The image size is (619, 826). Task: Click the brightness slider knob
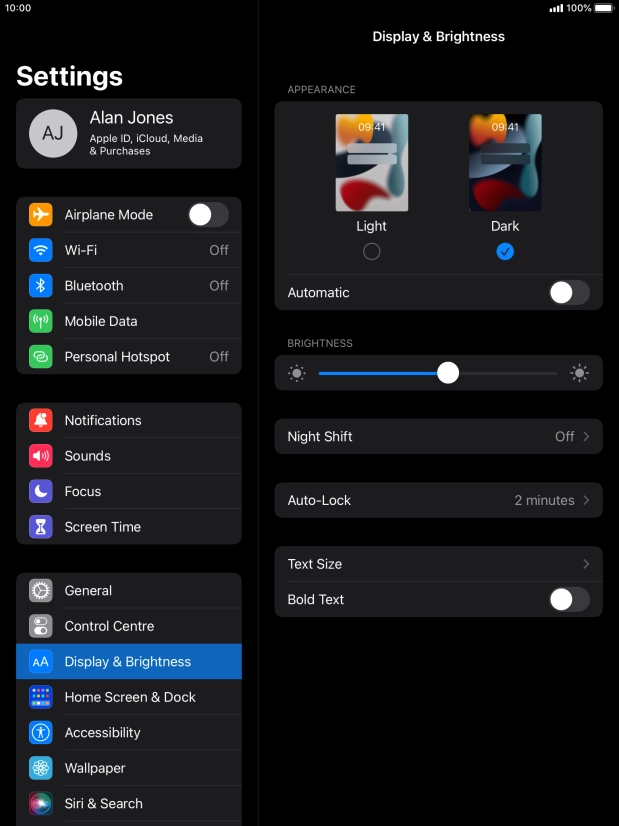[x=448, y=373]
